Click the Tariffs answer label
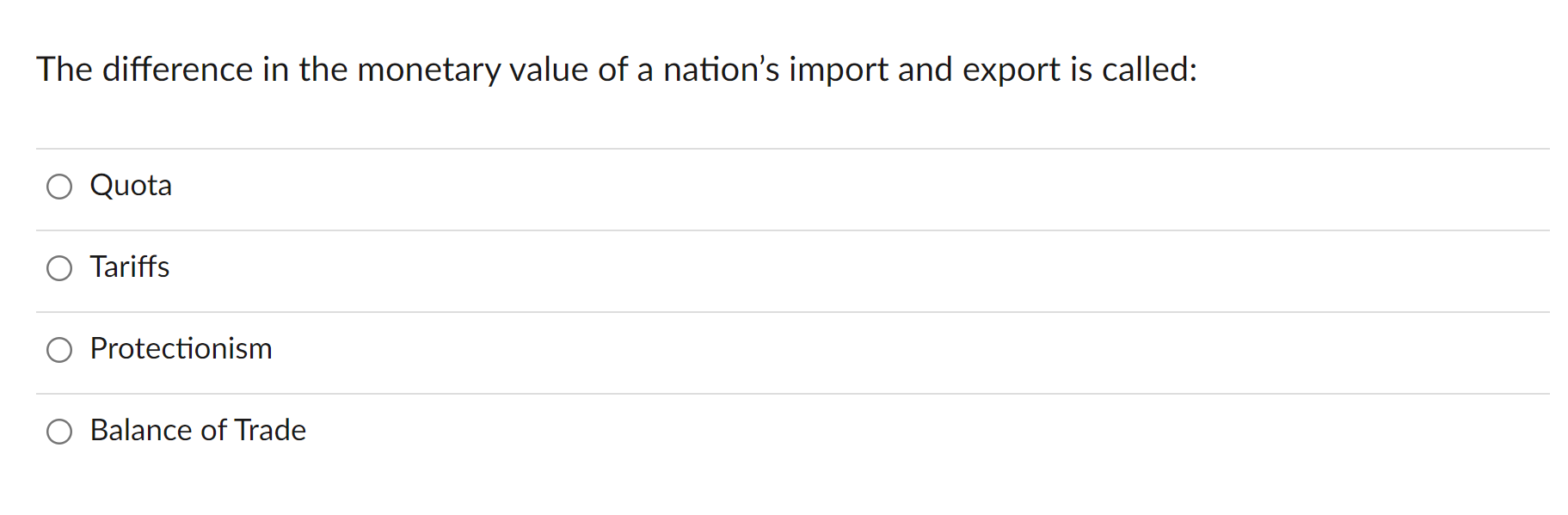 coord(130,268)
